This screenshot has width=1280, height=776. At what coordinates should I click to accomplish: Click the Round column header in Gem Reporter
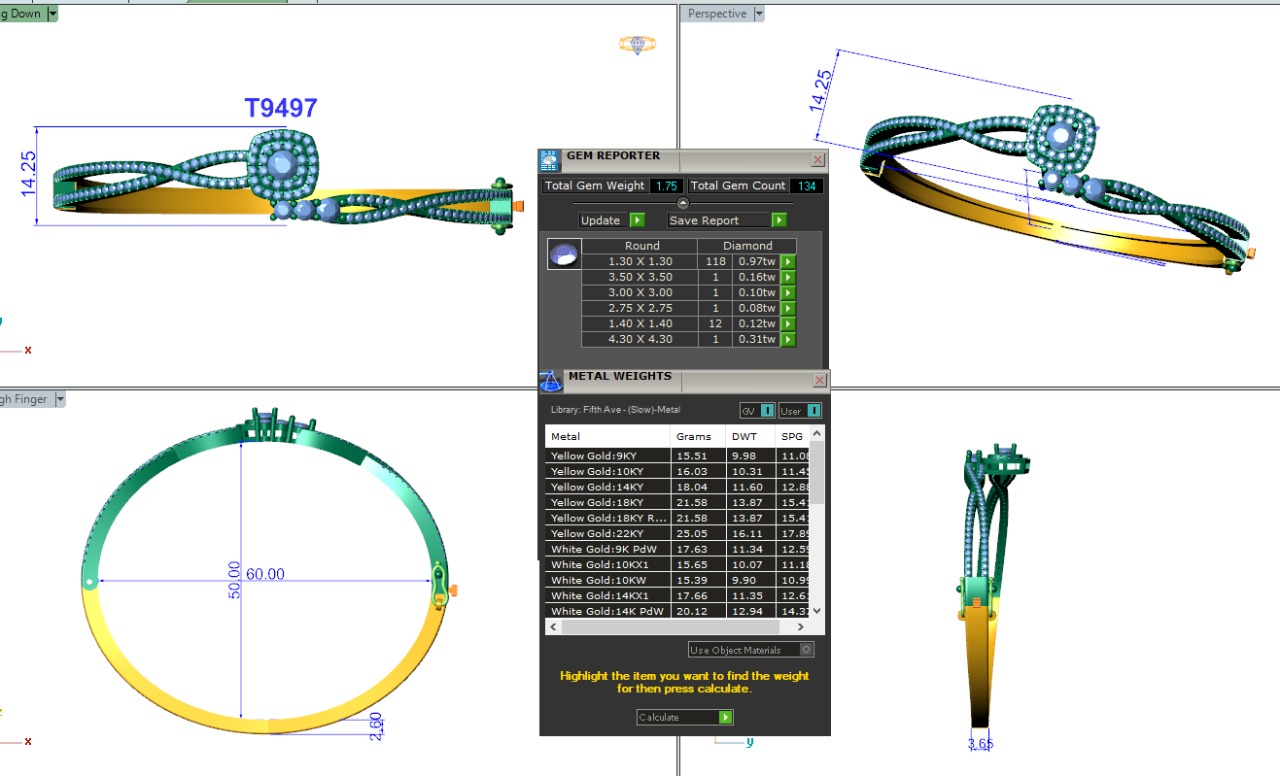[641, 245]
